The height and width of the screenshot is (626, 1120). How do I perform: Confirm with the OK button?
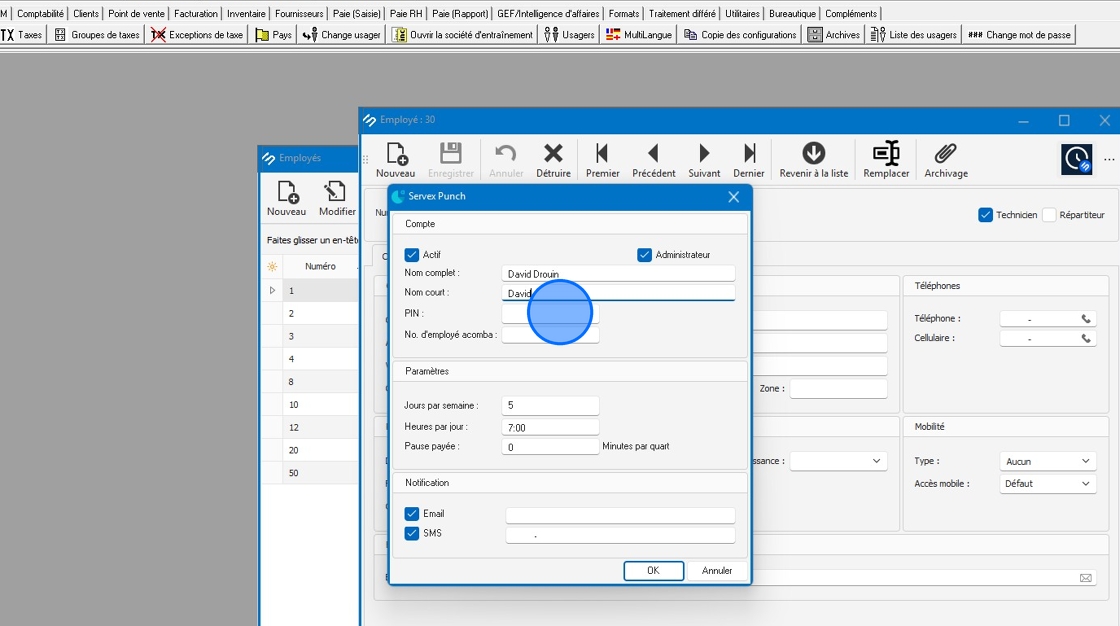point(653,571)
